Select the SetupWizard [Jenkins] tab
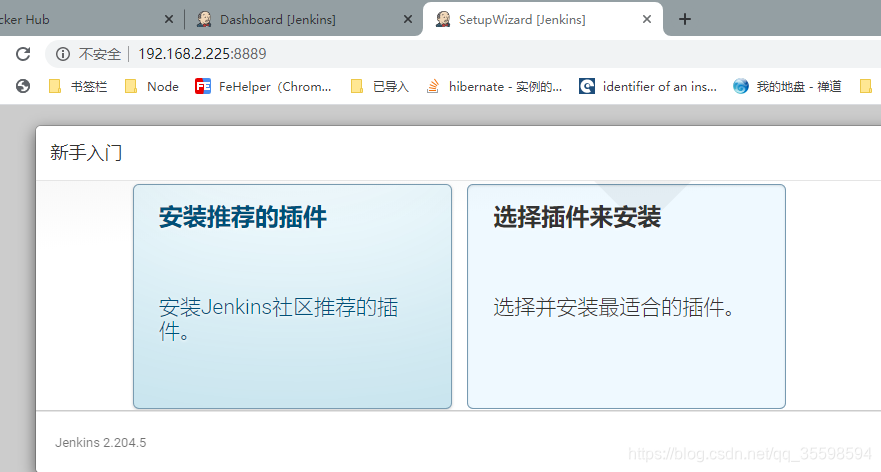 (x=543, y=19)
